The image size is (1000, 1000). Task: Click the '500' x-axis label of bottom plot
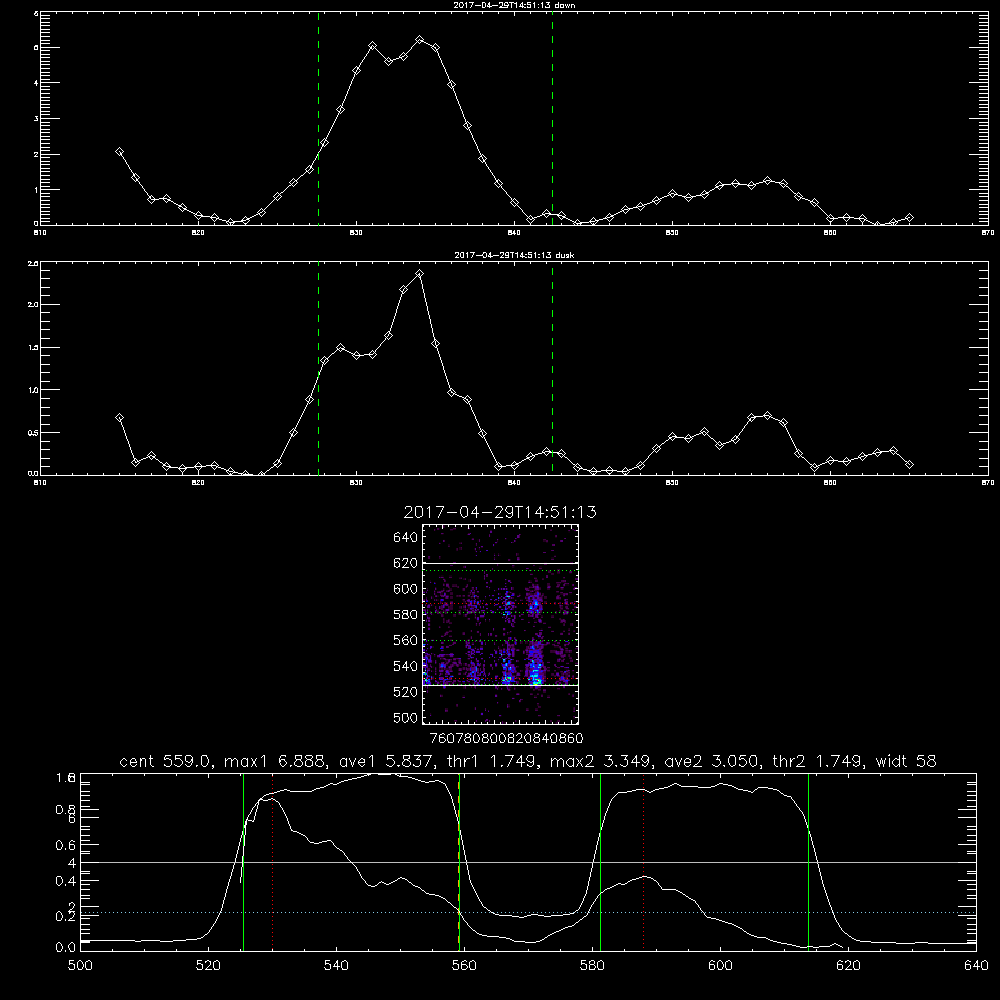tap(80, 966)
